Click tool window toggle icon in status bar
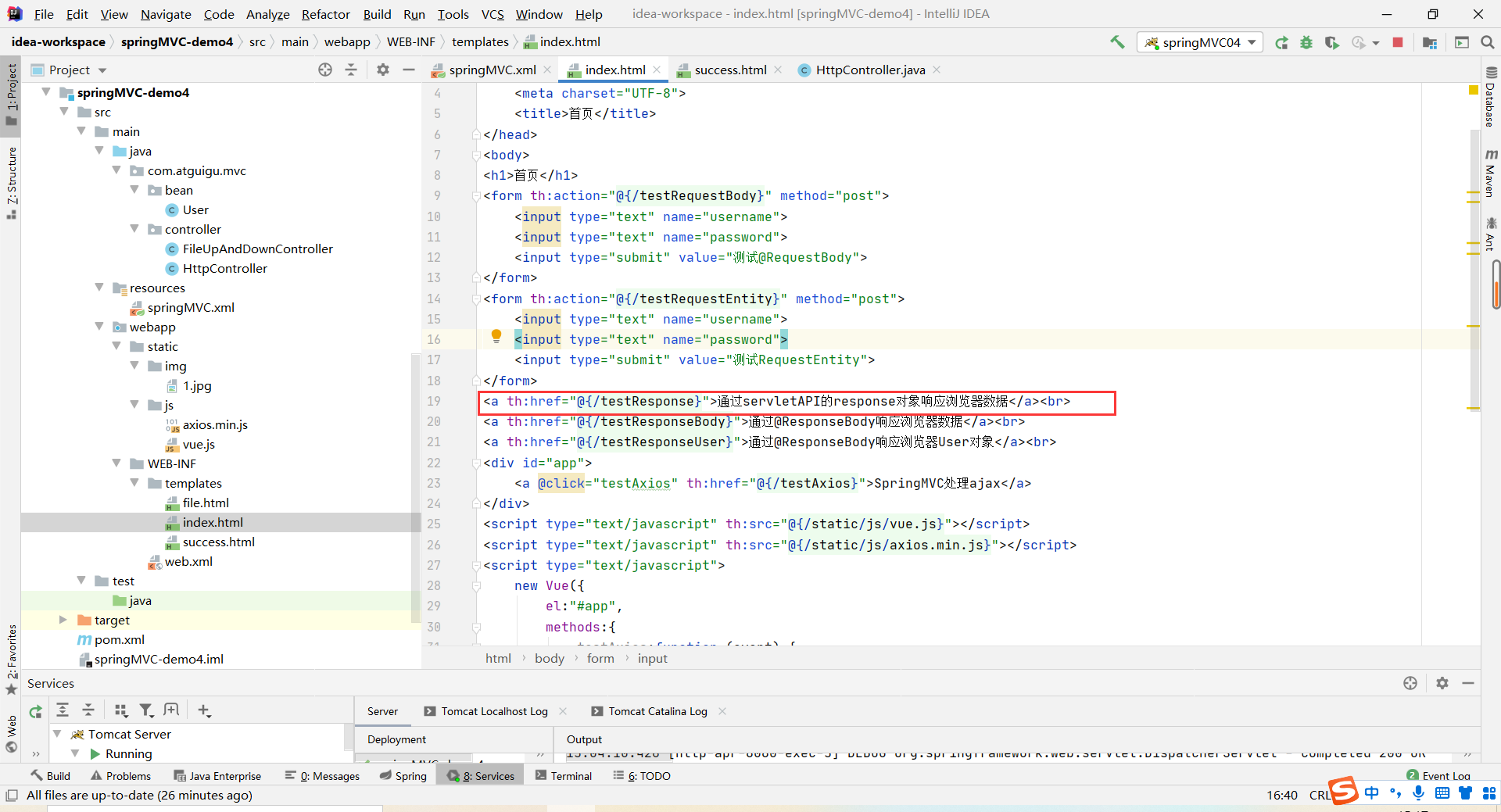 12,796
